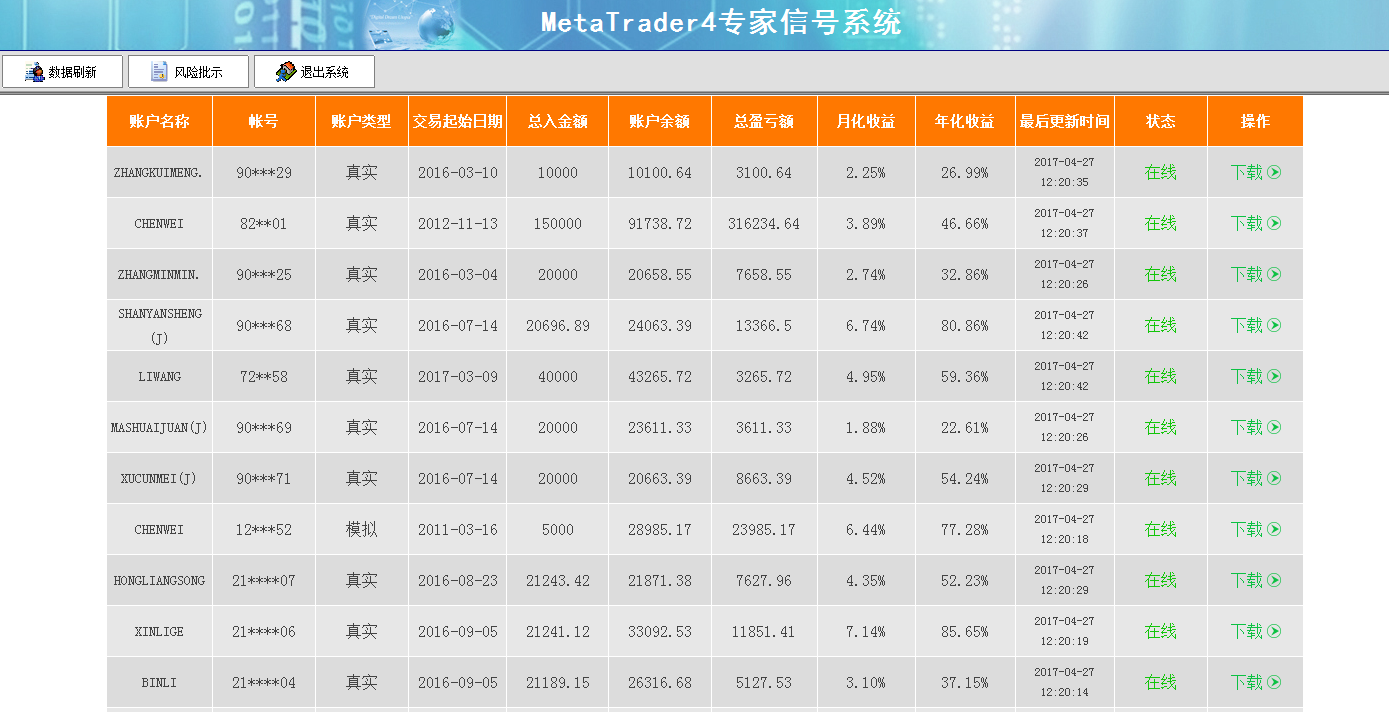Click deposit amount 150000

558,223
